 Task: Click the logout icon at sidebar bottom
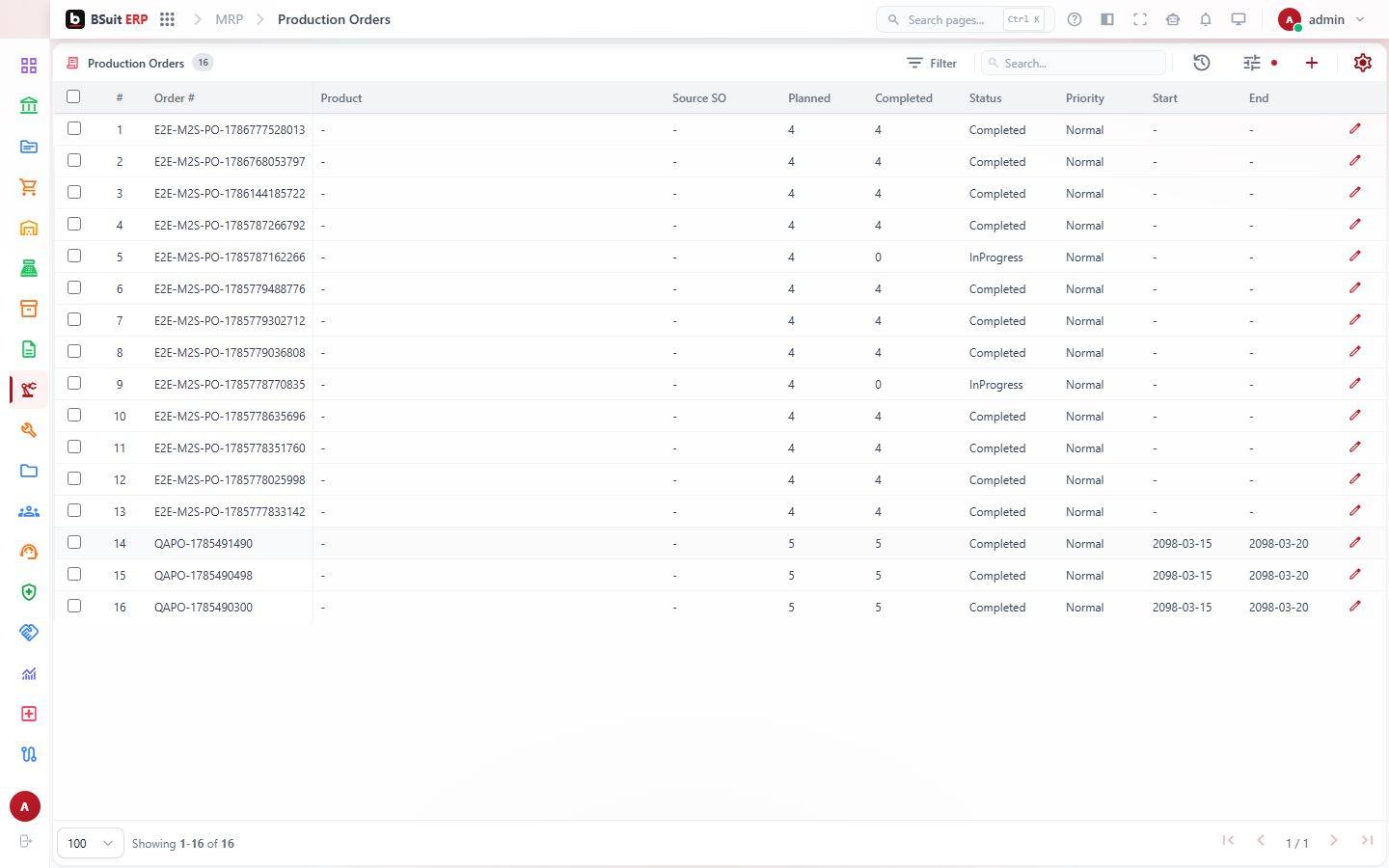tap(26, 841)
